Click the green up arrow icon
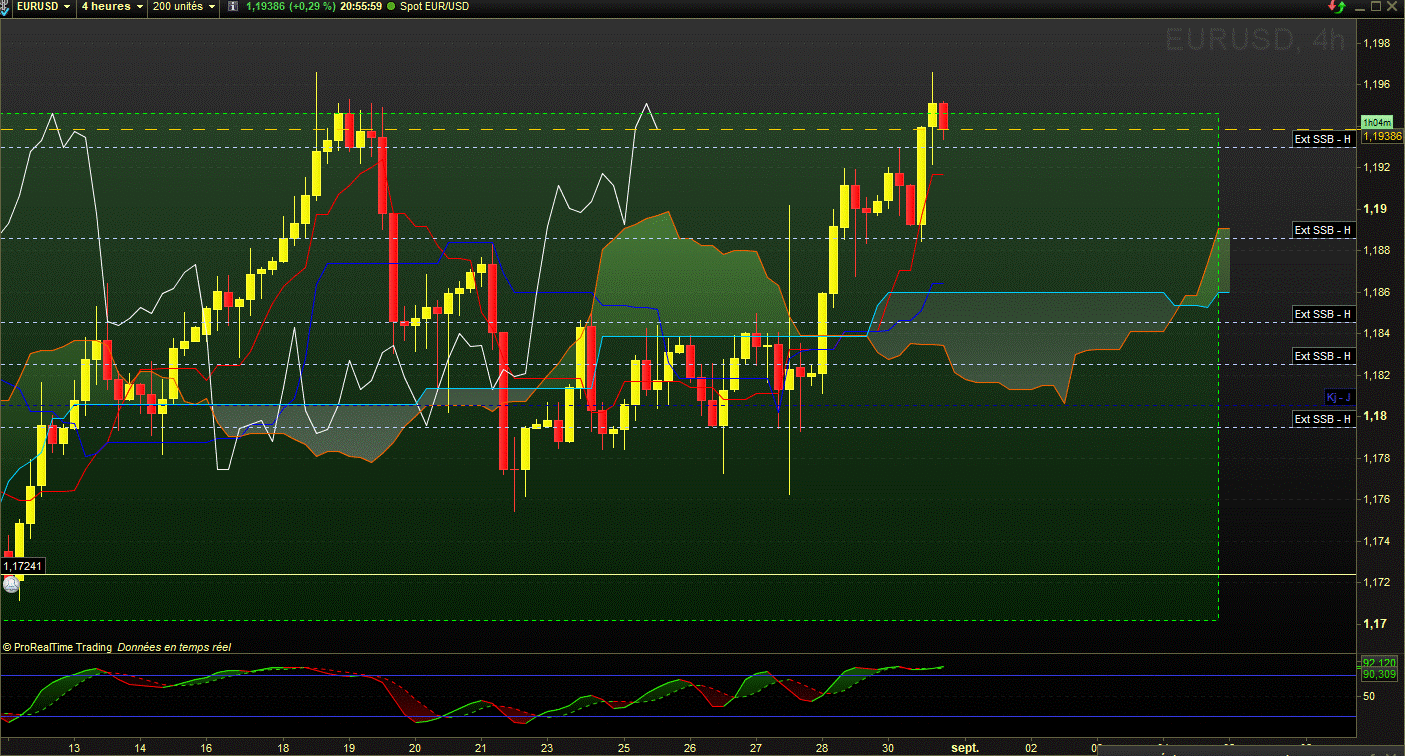 pyautogui.click(x=1341, y=7)
